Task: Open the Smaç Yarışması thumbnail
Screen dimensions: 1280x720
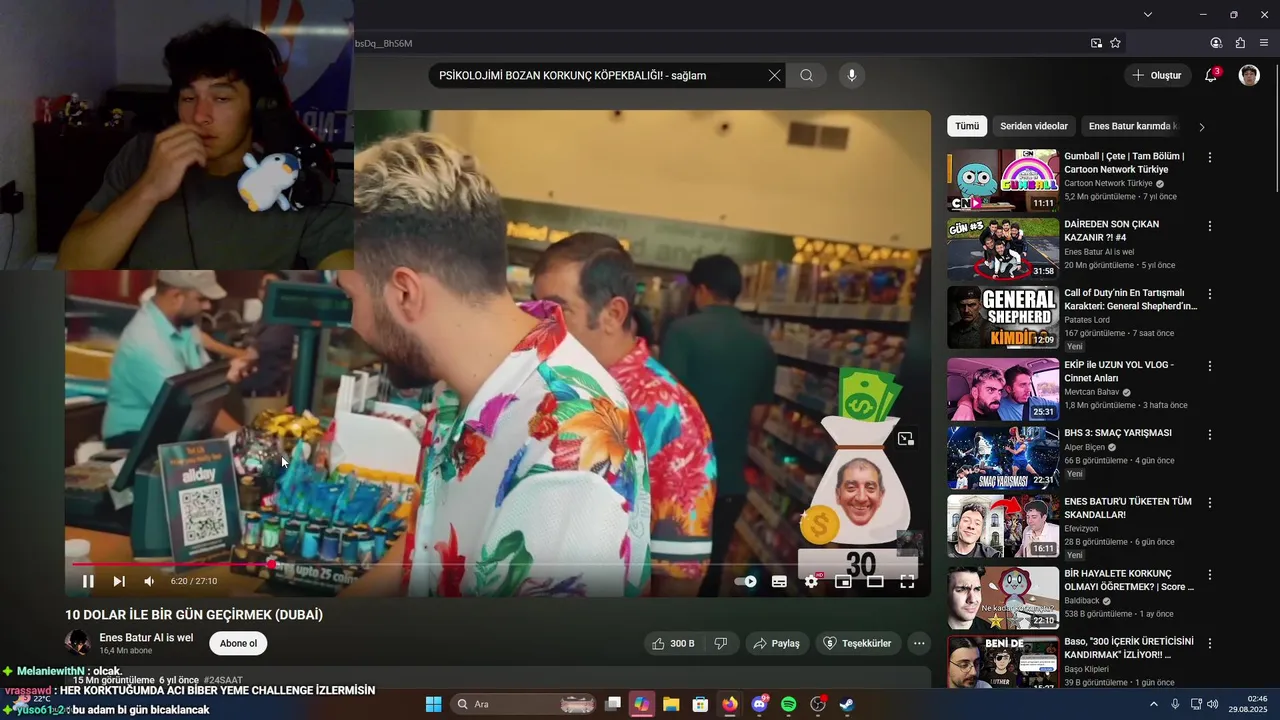Action: coord(1003,457)
